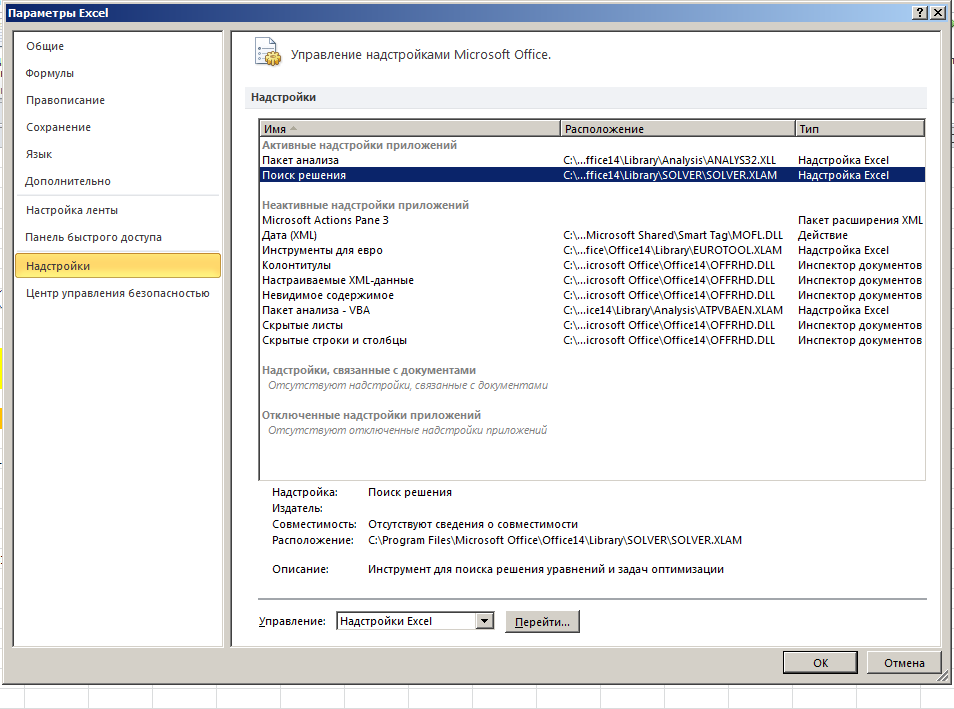Select Скрытые строки и столбцы row
954x709 pixels.
click(593, 340)
